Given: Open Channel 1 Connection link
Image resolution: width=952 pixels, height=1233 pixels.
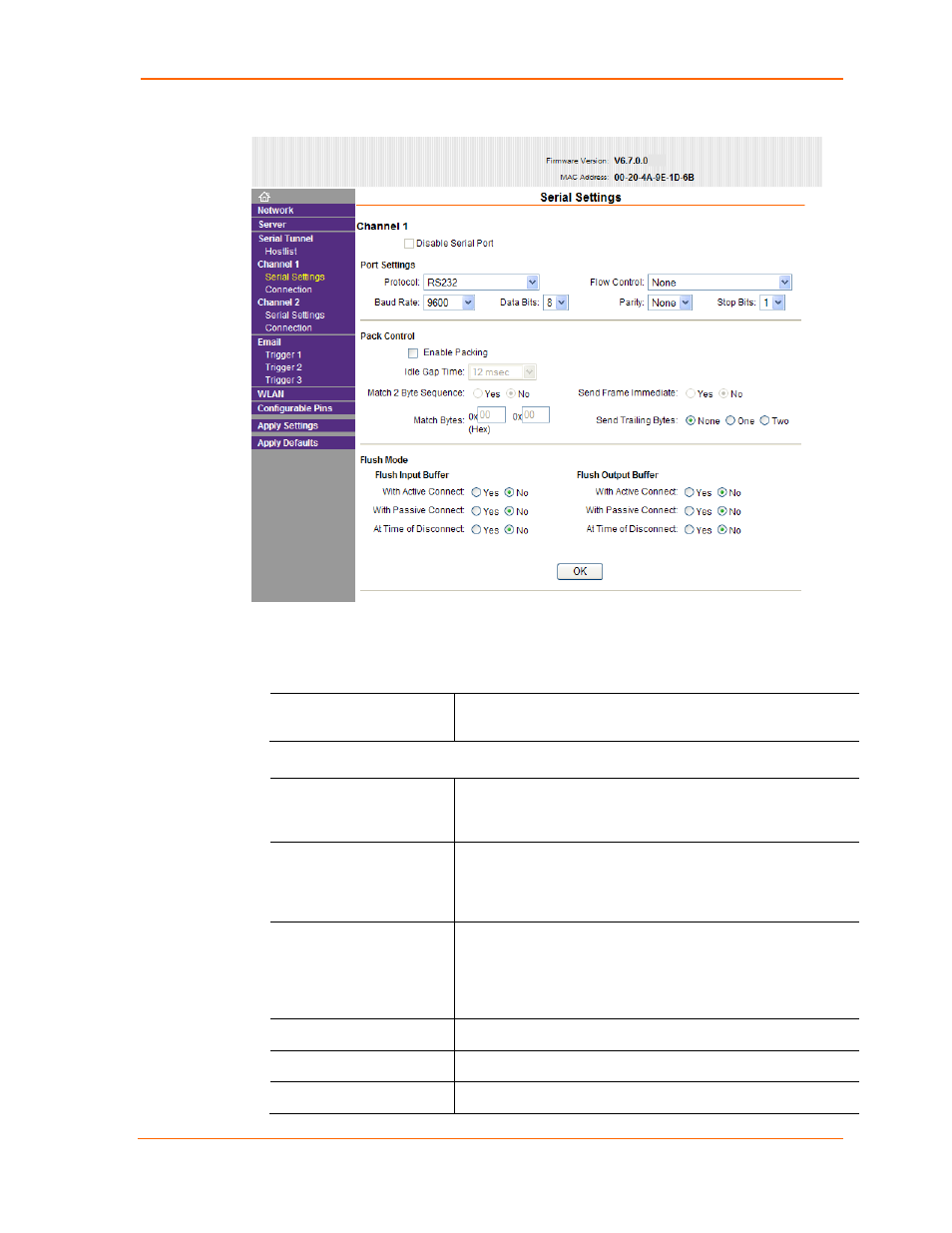Looking at the screenshot, I should [288, 290].
